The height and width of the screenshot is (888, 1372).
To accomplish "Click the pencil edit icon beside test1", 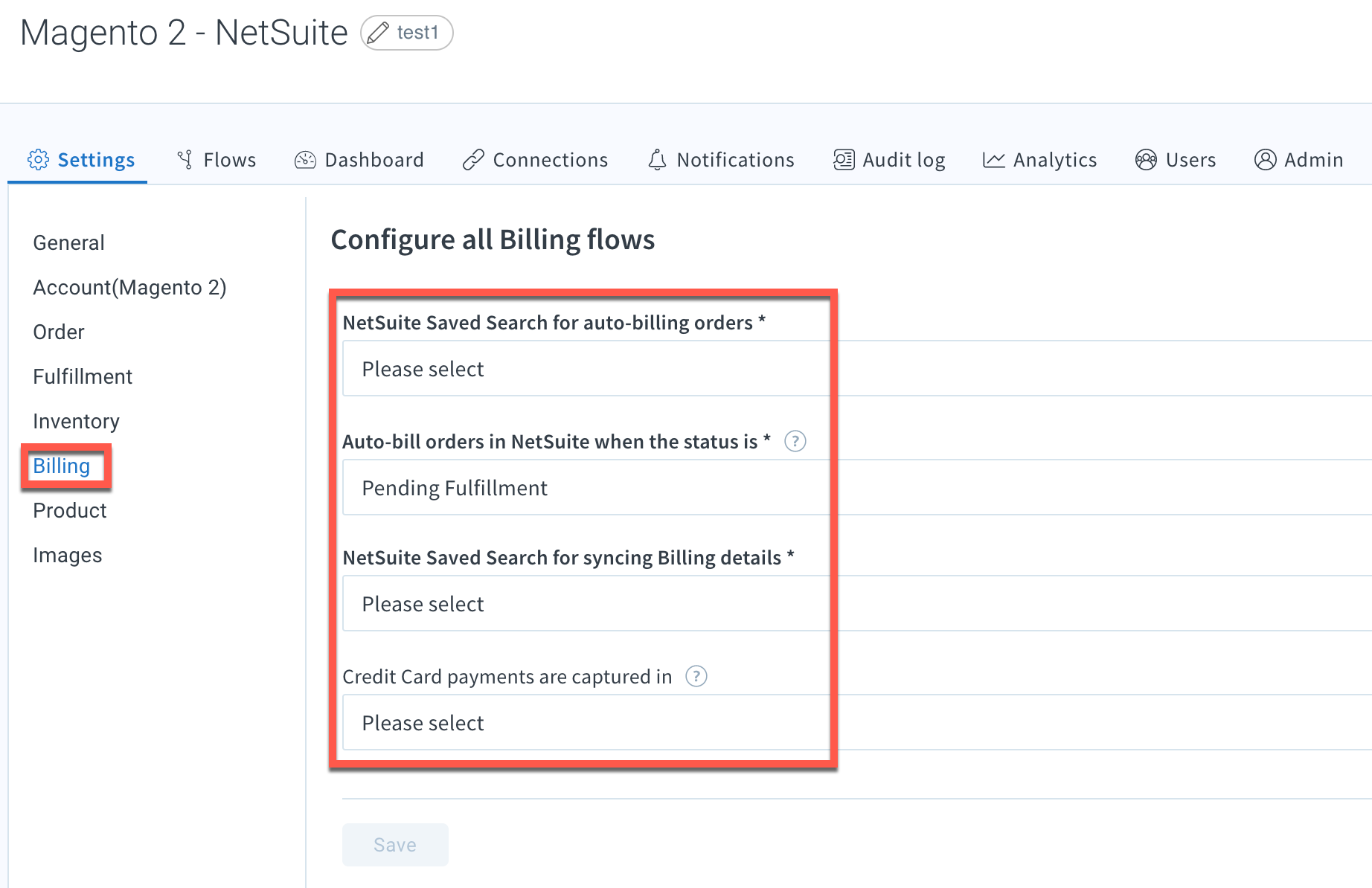I will [378, 33].
